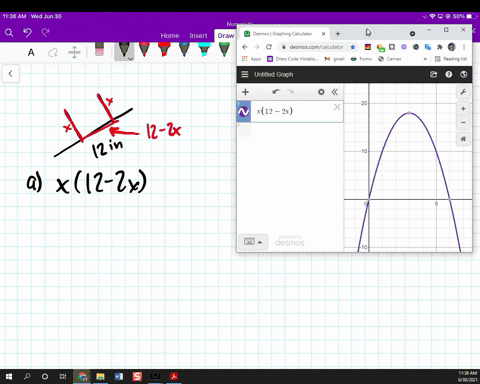The image size is (480, 384).
Task: Zoom in on the Desmos graph
Action: [x=463, y=109]
